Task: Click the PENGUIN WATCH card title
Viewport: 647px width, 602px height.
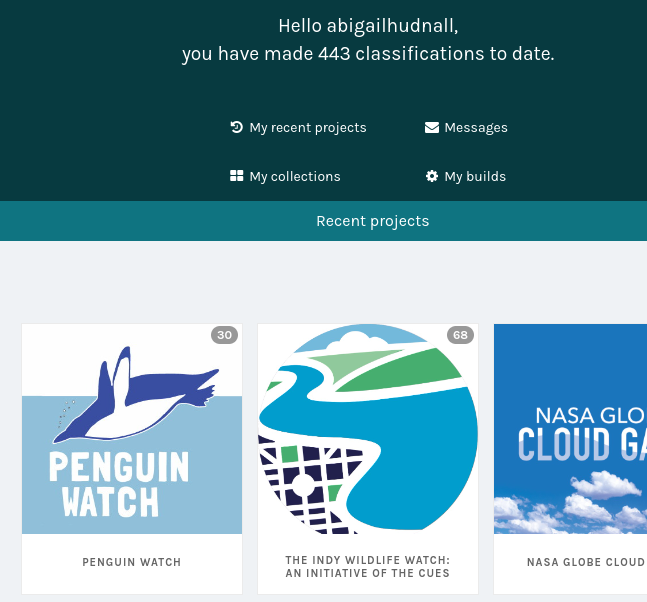Action: point(132,562)
